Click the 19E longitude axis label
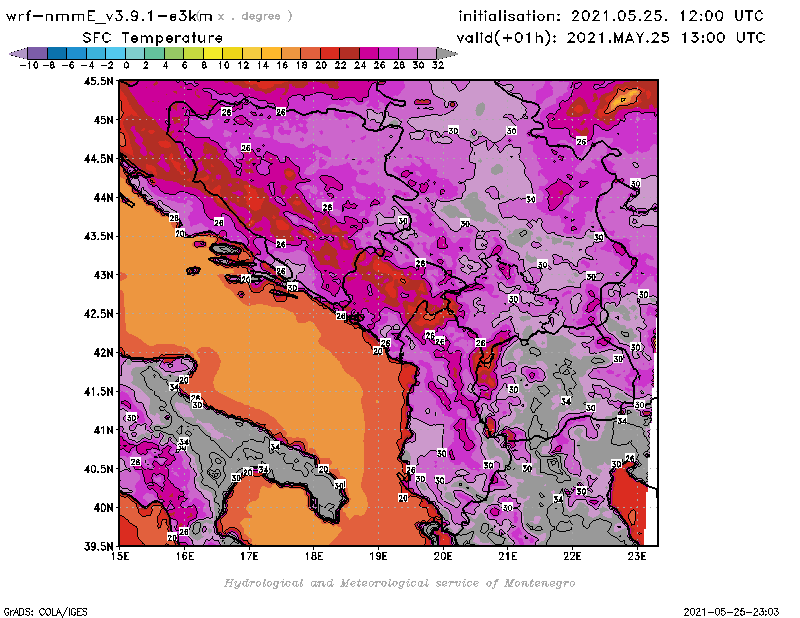Viewport: 800px width, 618px height. [378, 556]
